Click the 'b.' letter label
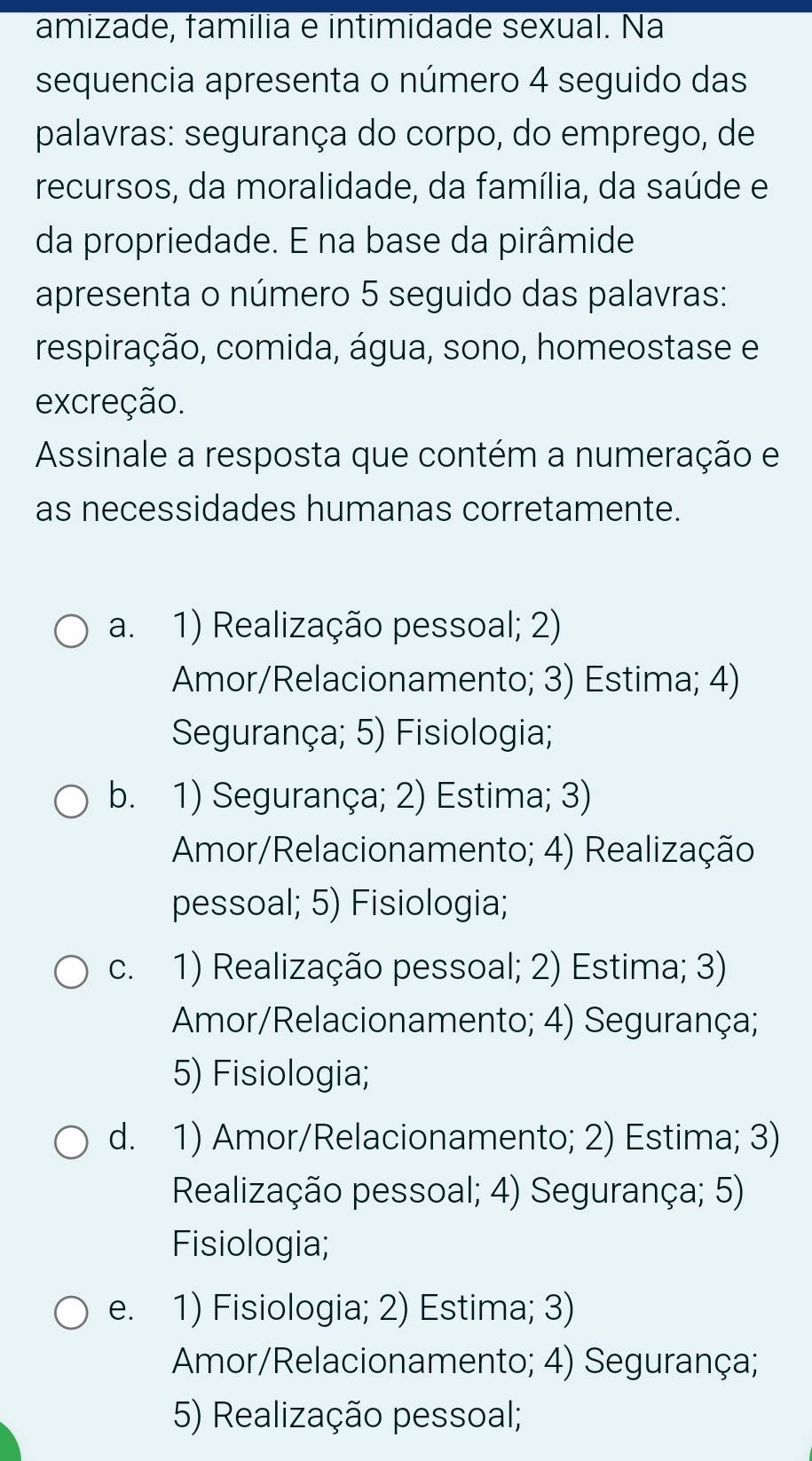 coord(122,797)
